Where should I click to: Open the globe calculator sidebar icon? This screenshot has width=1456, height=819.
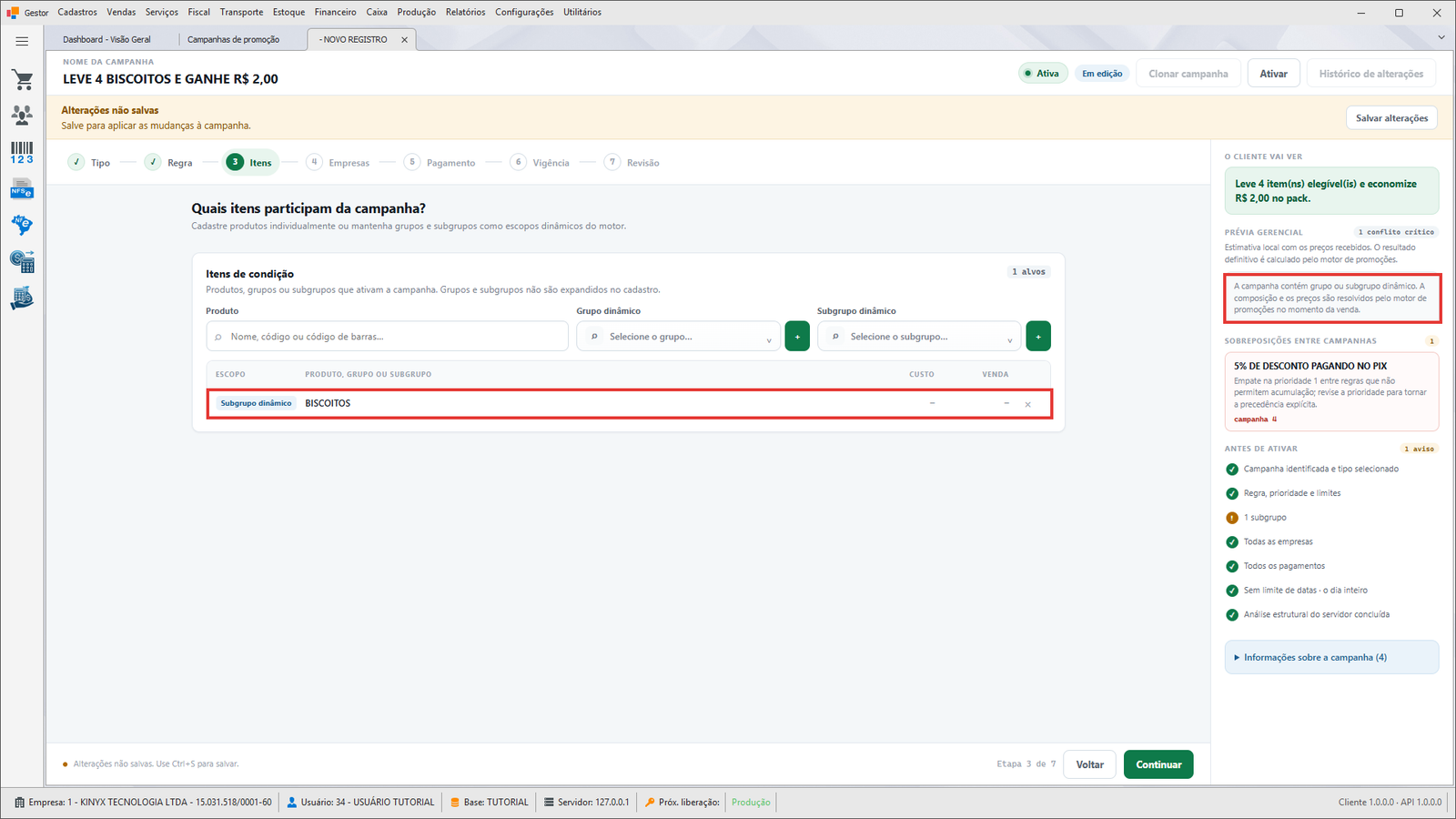click(22, 262)
